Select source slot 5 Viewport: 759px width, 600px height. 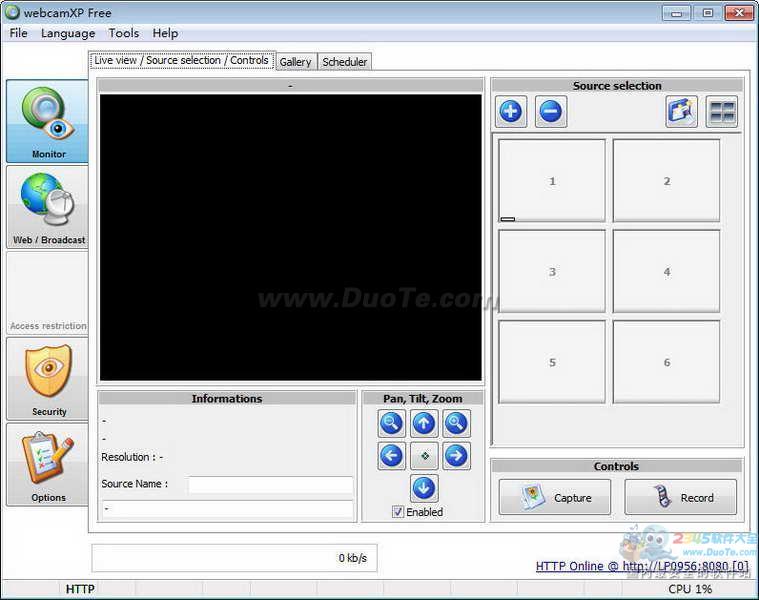coord(552,362)
